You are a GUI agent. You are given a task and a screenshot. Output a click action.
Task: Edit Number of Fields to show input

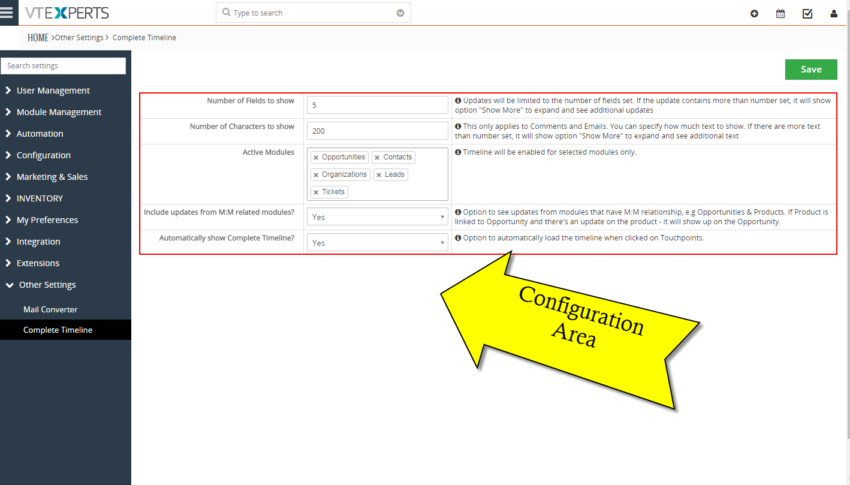point(377,105)
